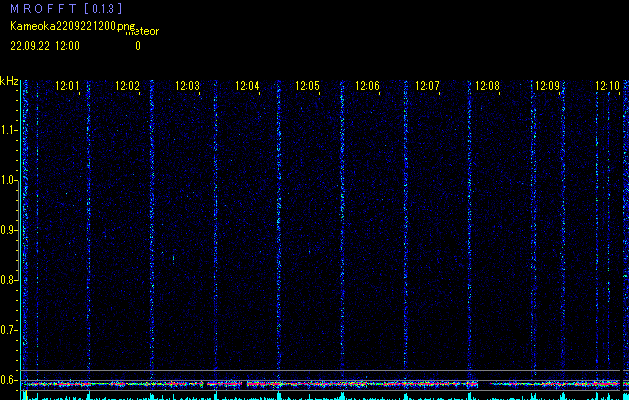Click the 12:02 time marker
Screen dimensions: 629x400
point(127,86)
